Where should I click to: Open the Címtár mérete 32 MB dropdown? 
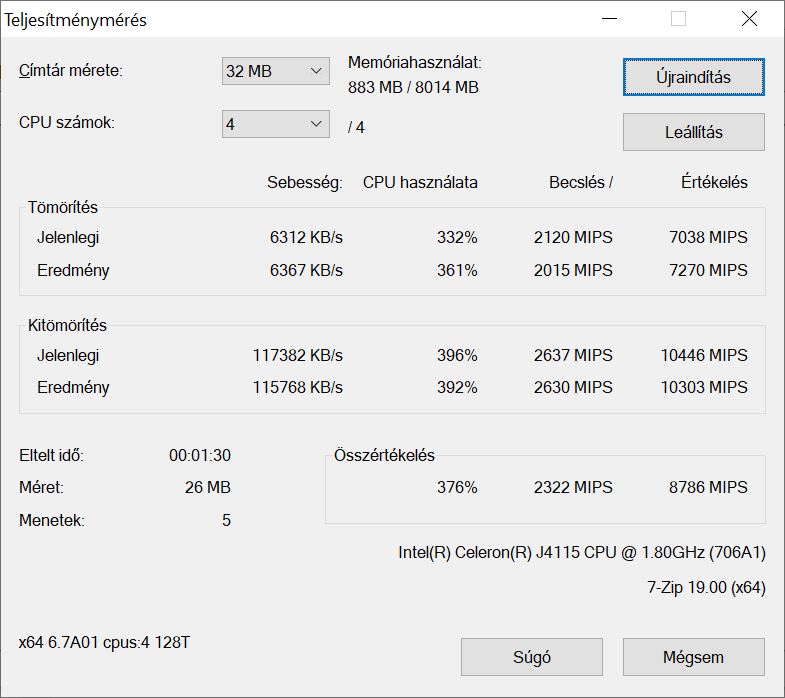(x=275, y=71)
